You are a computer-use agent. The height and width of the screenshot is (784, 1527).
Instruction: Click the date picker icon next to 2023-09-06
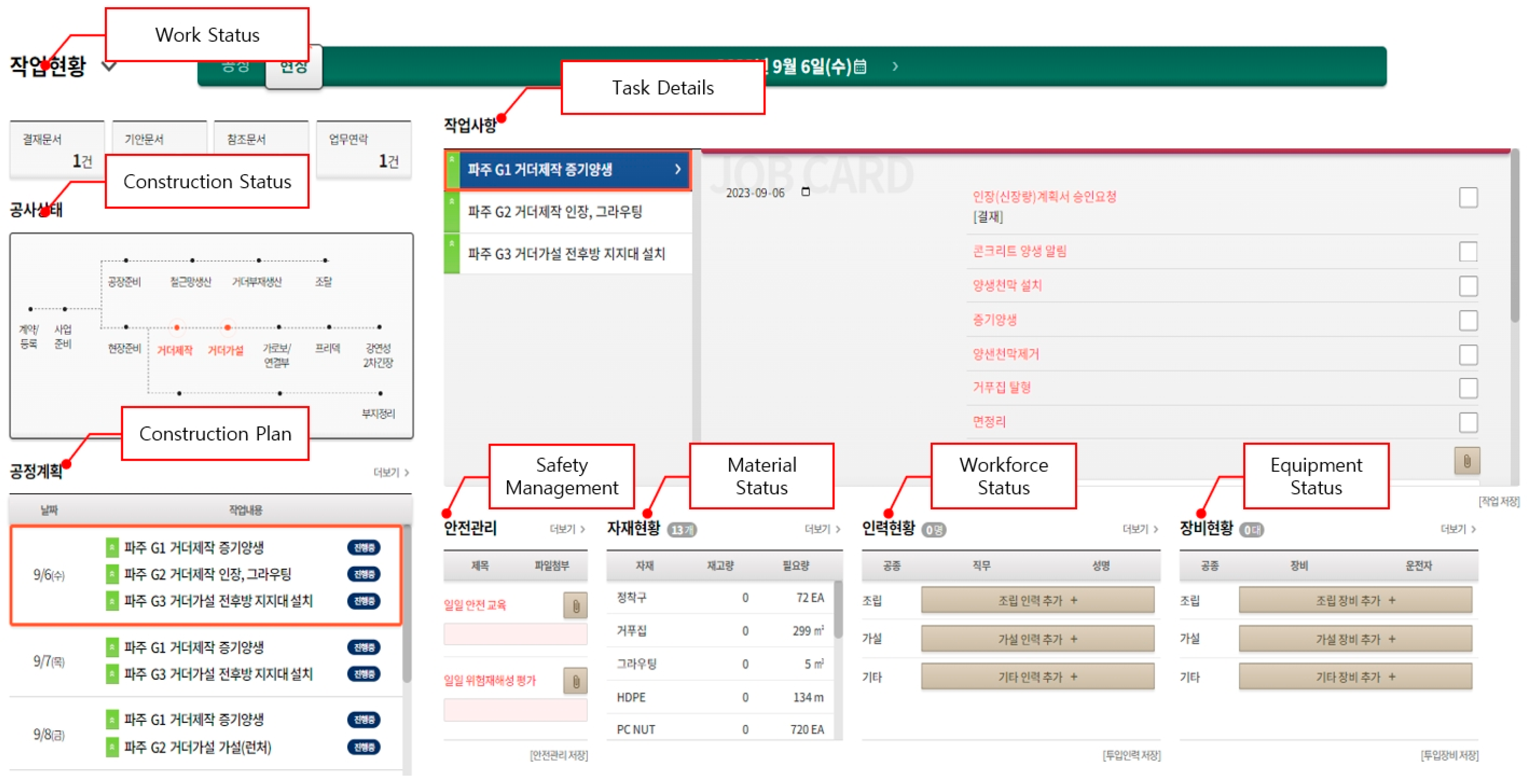805,191
